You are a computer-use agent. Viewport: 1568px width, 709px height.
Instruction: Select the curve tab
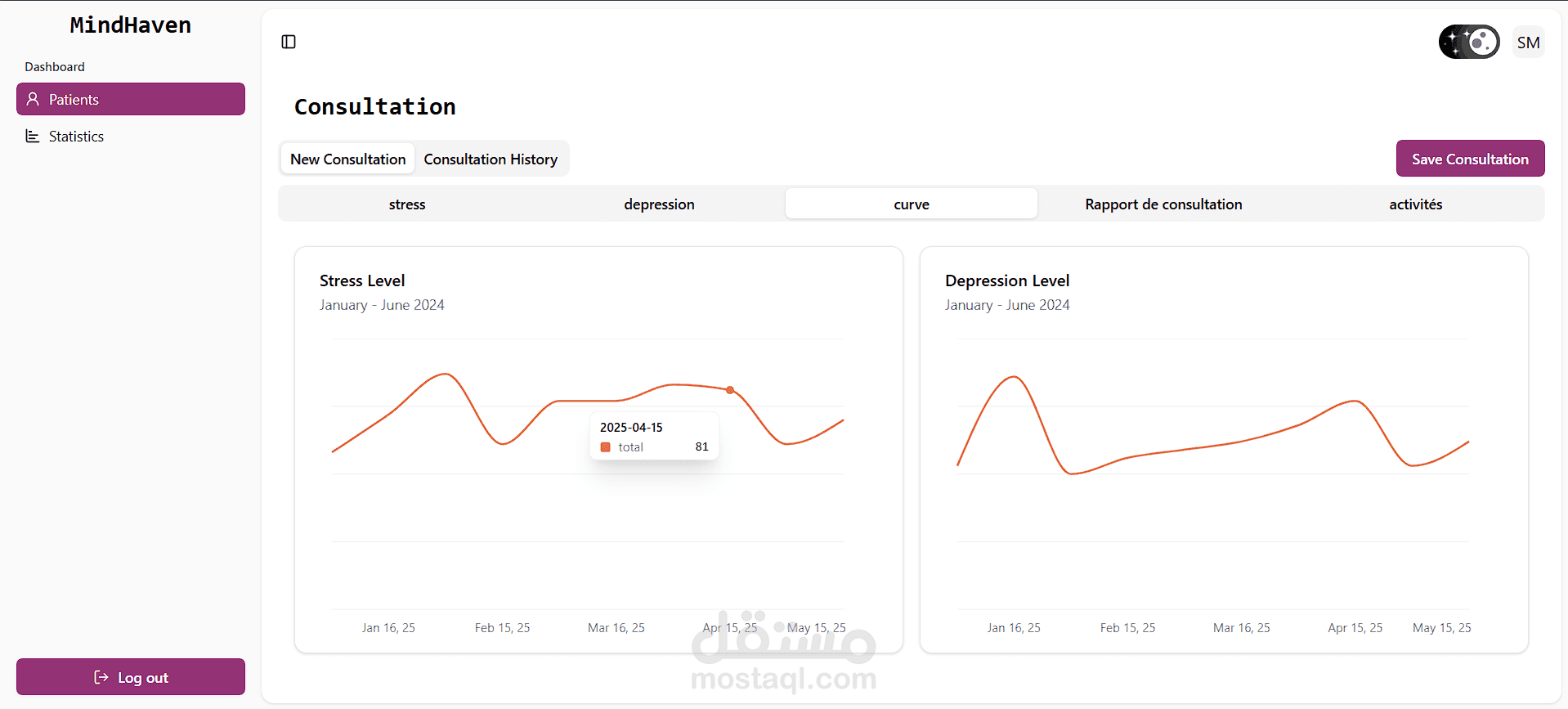coord(911,204)
